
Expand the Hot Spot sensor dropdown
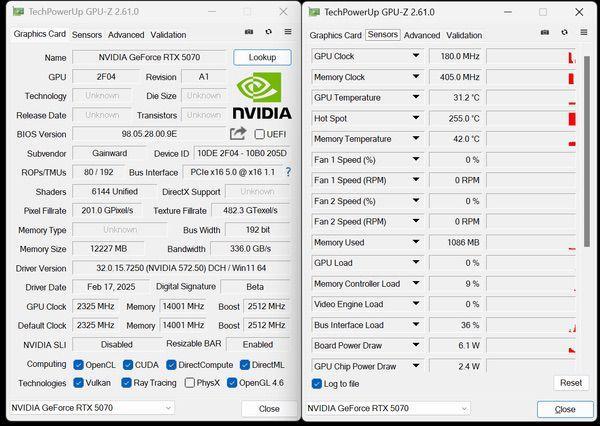(416, 118)
